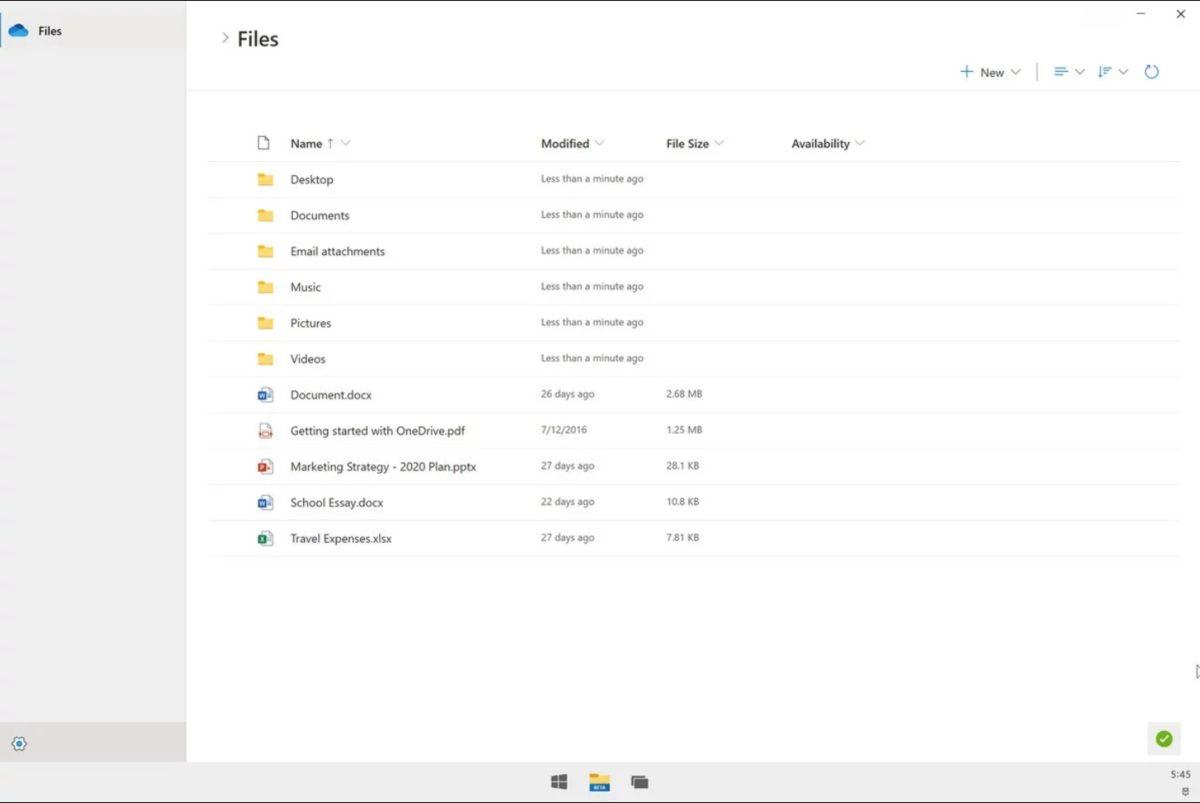Refresh the file list
This screenshot has width=1200, height=803.
coord(1152,71)
